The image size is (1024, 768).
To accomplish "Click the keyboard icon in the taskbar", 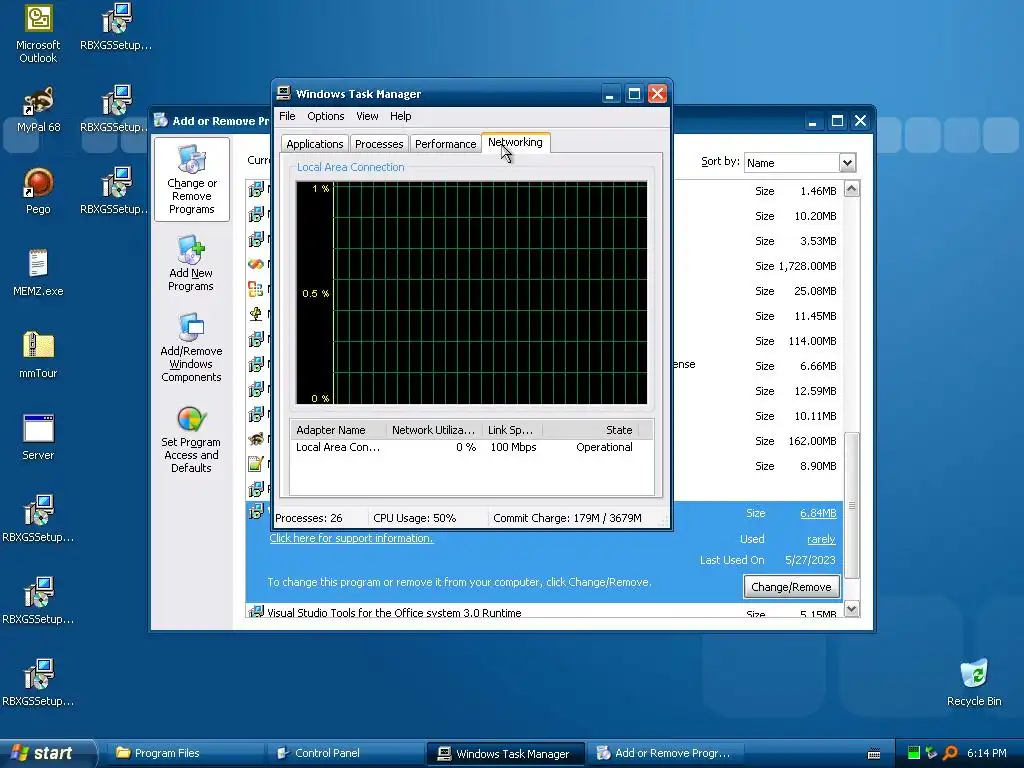I will coord(874,754).
